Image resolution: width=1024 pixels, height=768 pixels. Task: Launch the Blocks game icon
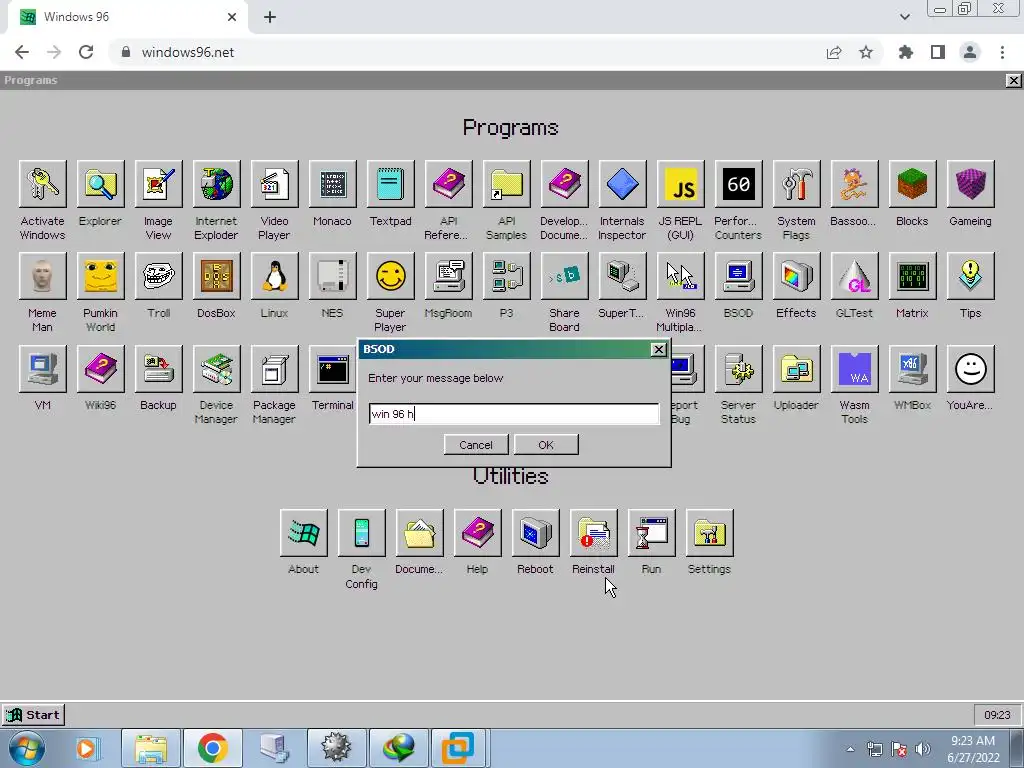point(912,184)
